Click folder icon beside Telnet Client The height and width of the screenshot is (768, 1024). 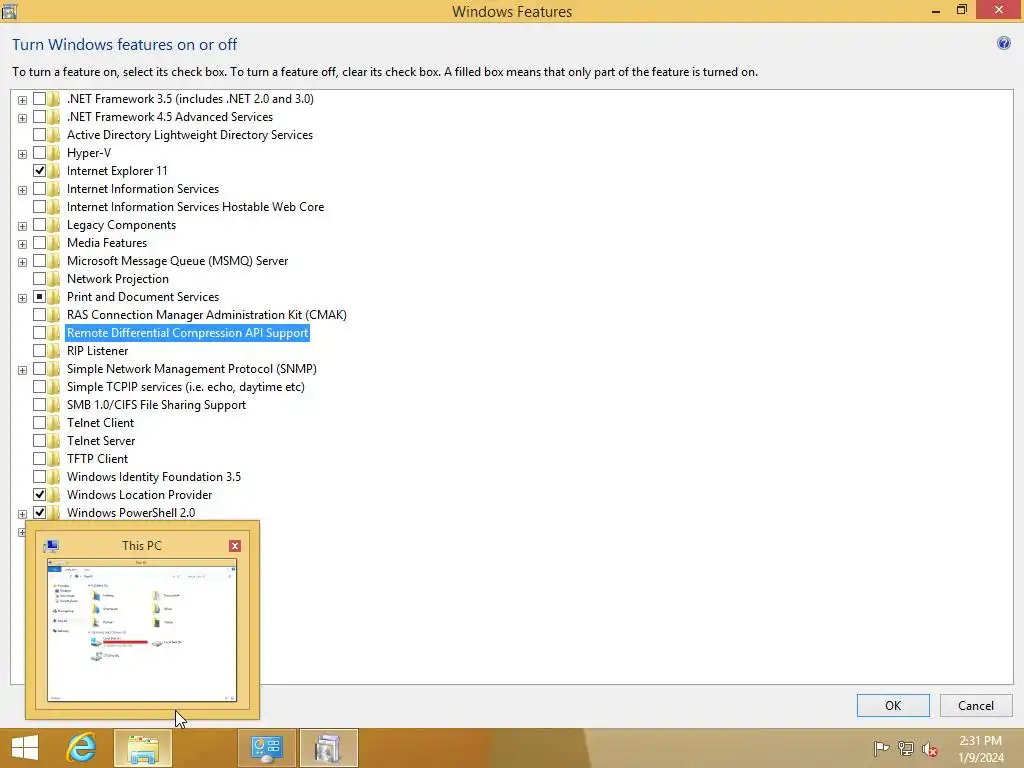(54, 423)
